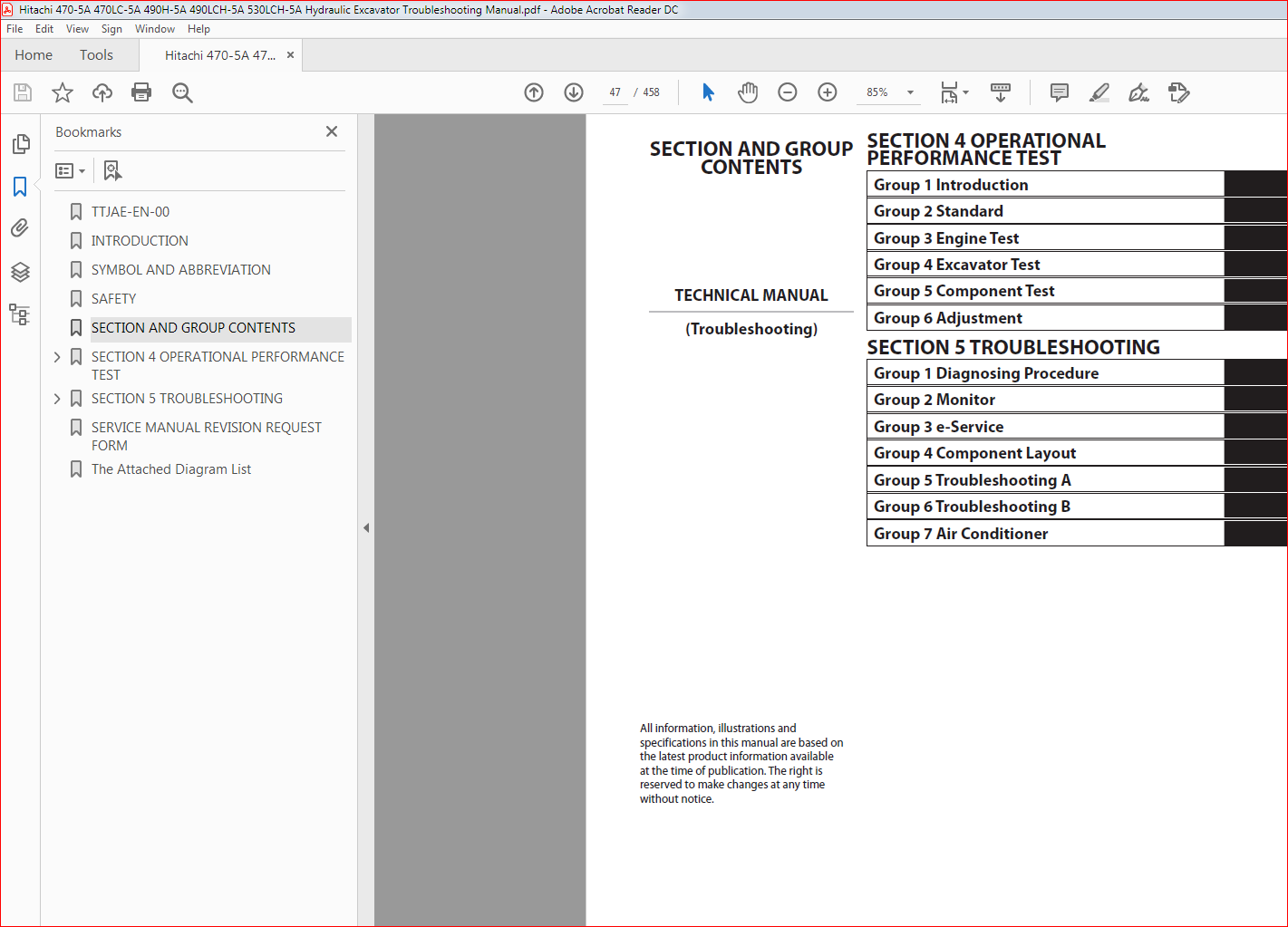Add a comment with the speech bubble icon
The image size is (1288, 927).
[1059, 92]
